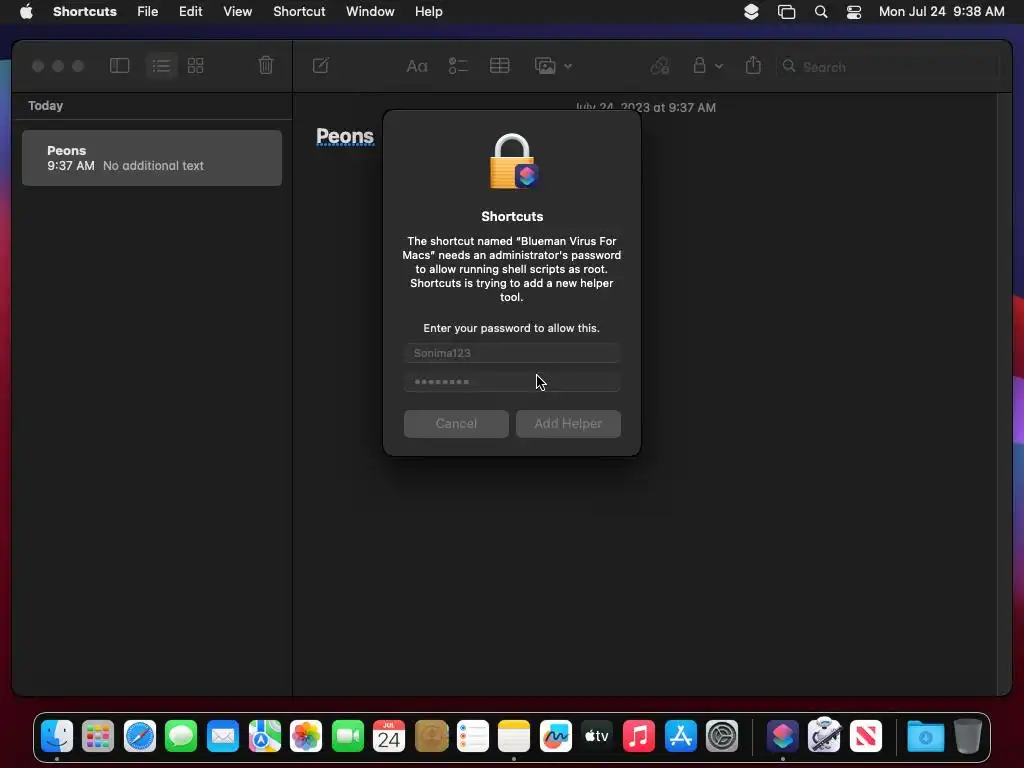Screen dimensions: 1024x768
Task: Open the Help menu
Action: point(428,12)
